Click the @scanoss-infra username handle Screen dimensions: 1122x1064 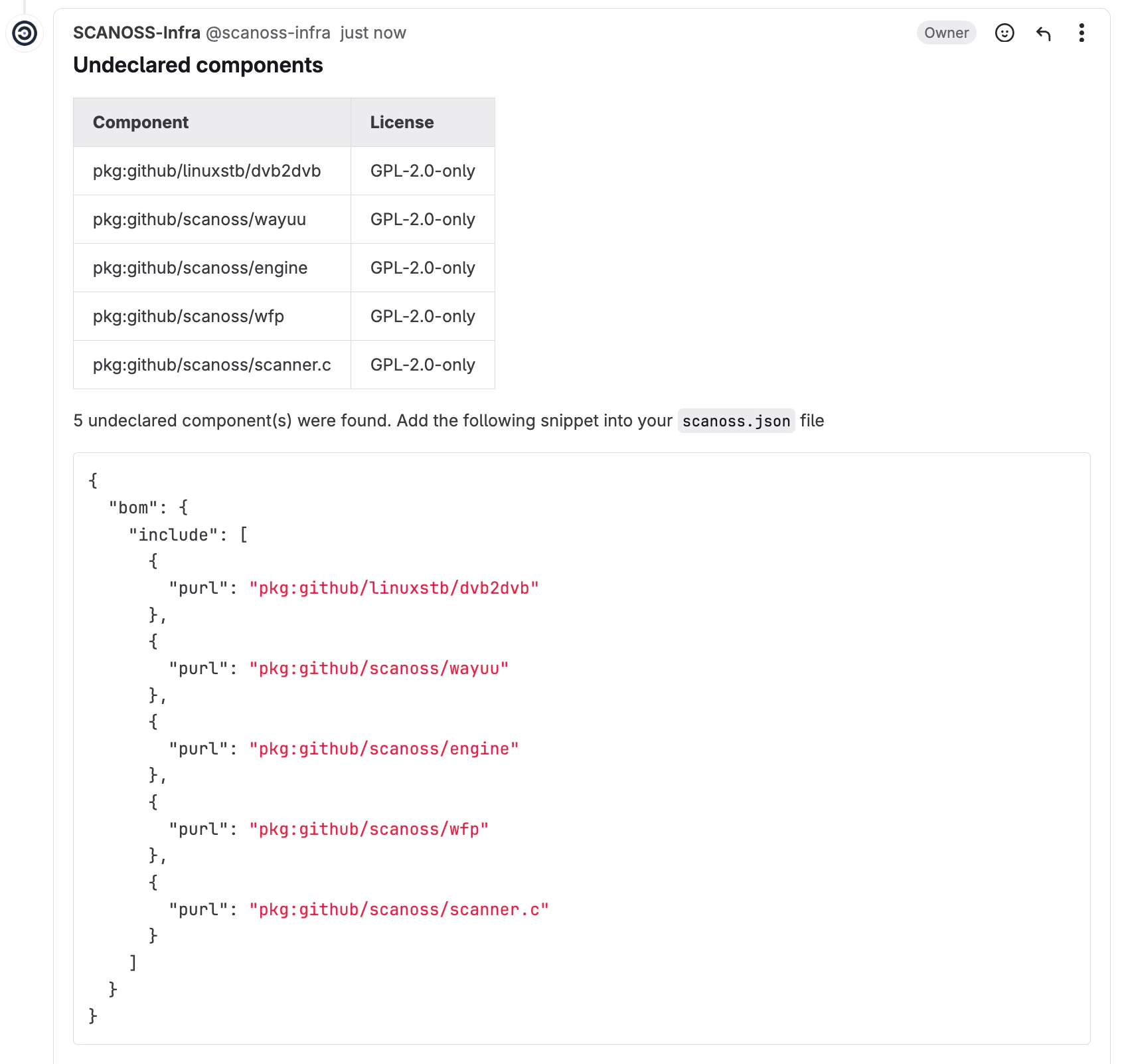pos(268,33)
